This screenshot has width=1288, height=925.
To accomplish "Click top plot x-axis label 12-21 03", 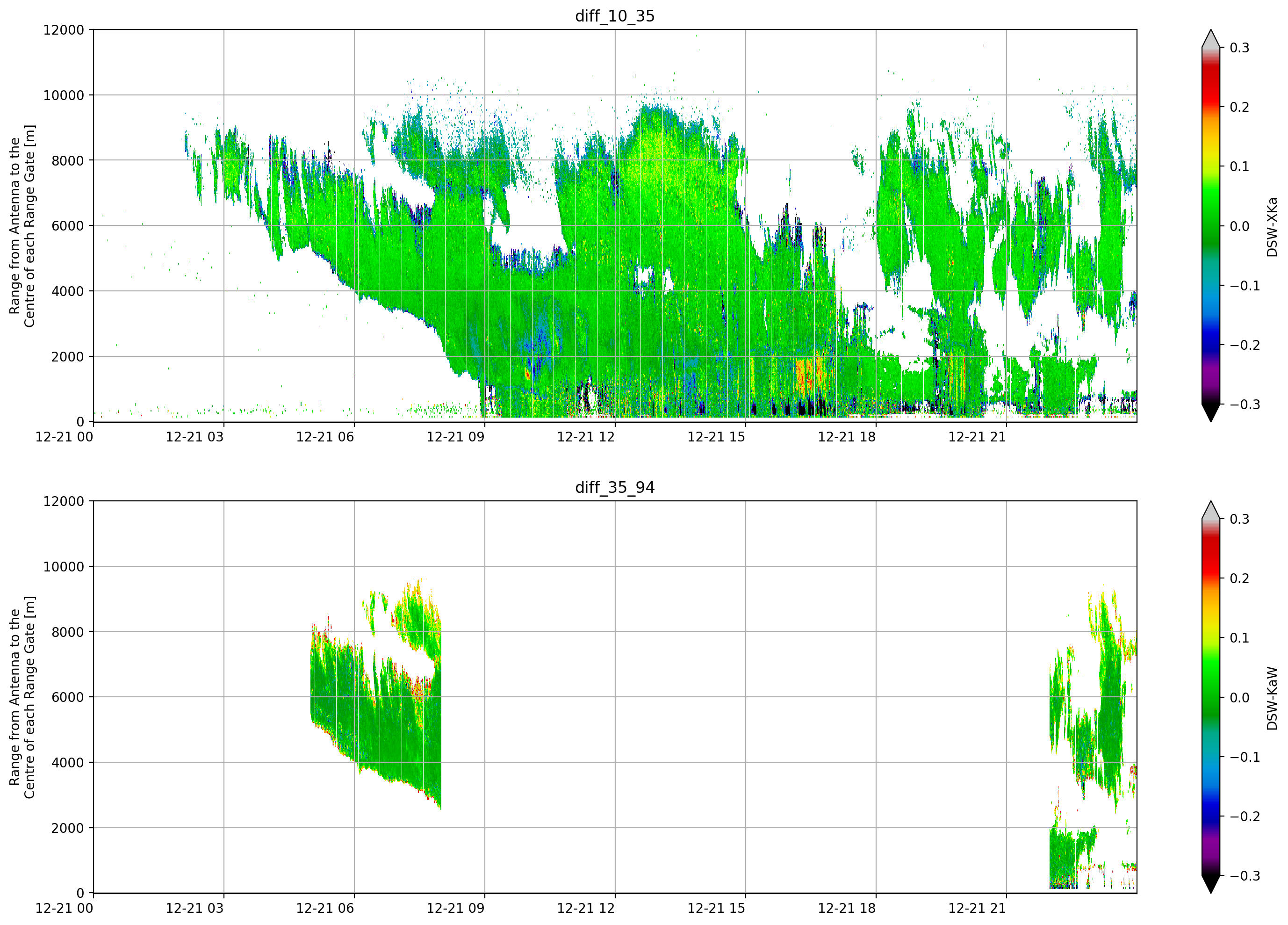I will coord(195,437).
